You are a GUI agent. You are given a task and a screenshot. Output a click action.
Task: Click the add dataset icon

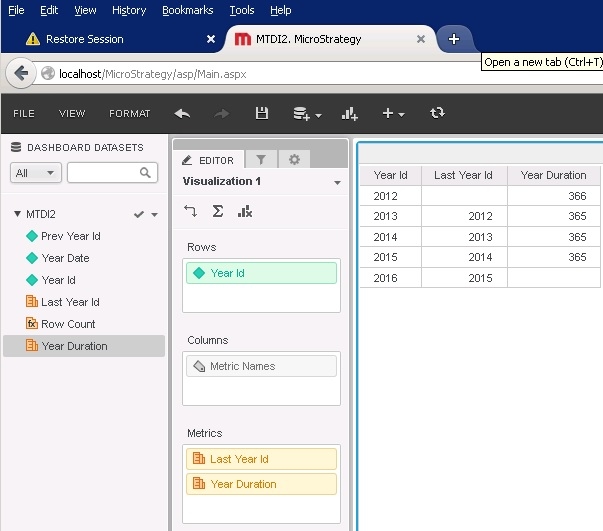(x=305, y=114)
